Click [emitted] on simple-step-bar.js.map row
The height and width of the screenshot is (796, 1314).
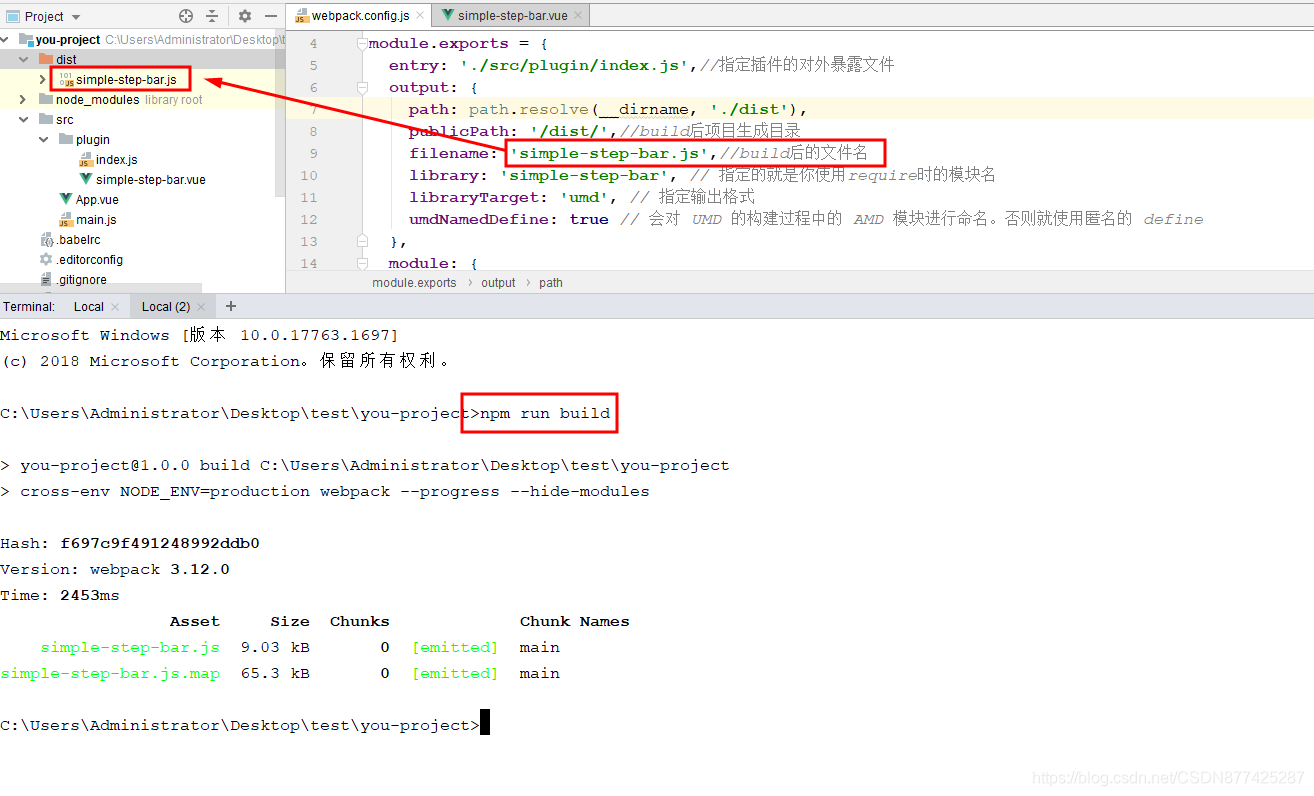(x=455, y=673)
